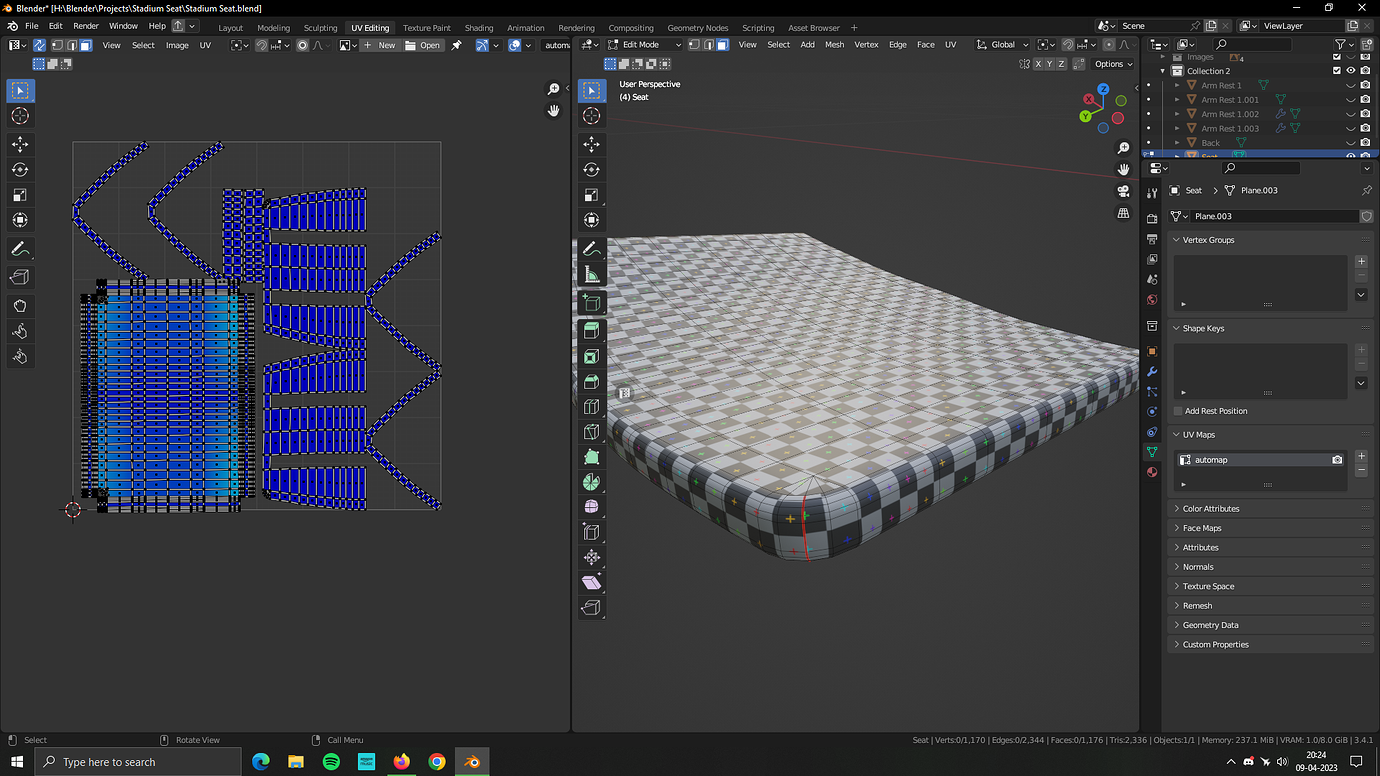Open the Modifier properties tab
Image resolution: width=1380 pixels, height=776 pixels.
[x=1152, y=371]
